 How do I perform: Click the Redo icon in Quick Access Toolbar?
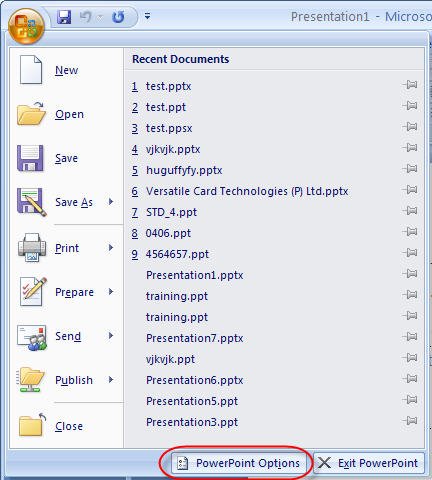click(118, 17)
